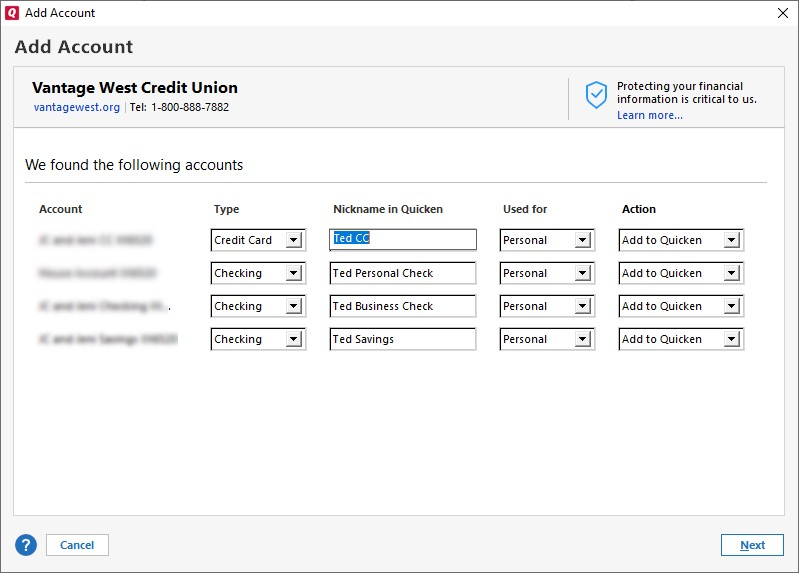Expand Used for dropdown for Ted Personal Check

582,273
